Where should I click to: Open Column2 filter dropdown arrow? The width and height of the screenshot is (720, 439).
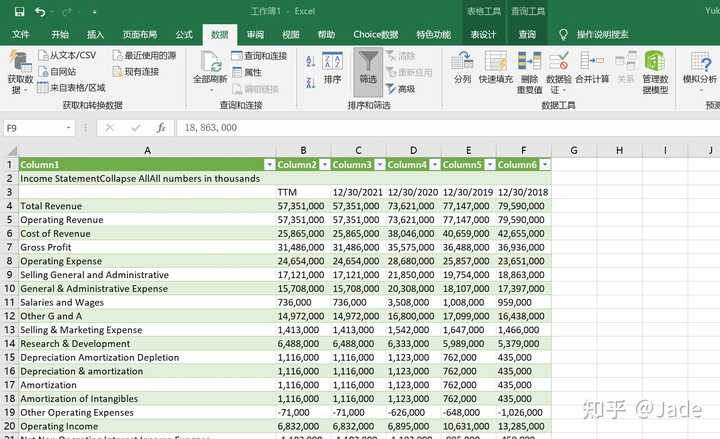tap(325, 164)
